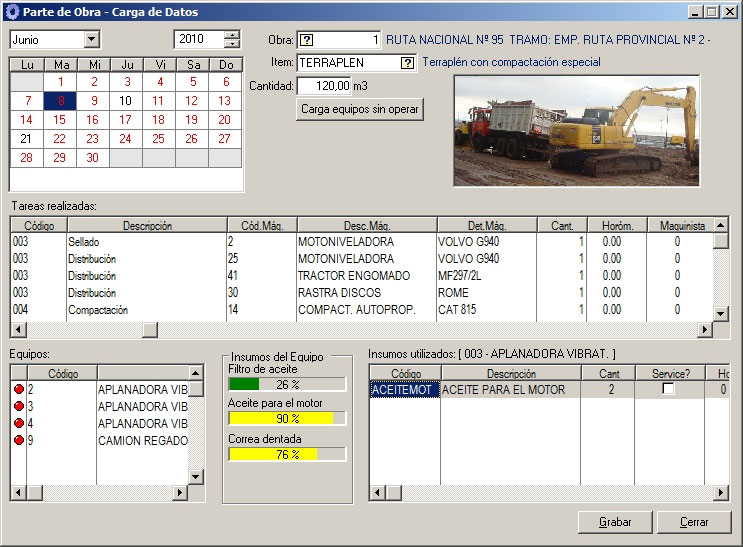
Task: Decrease the year 2010 with spinner down
Action: point(232,44)
